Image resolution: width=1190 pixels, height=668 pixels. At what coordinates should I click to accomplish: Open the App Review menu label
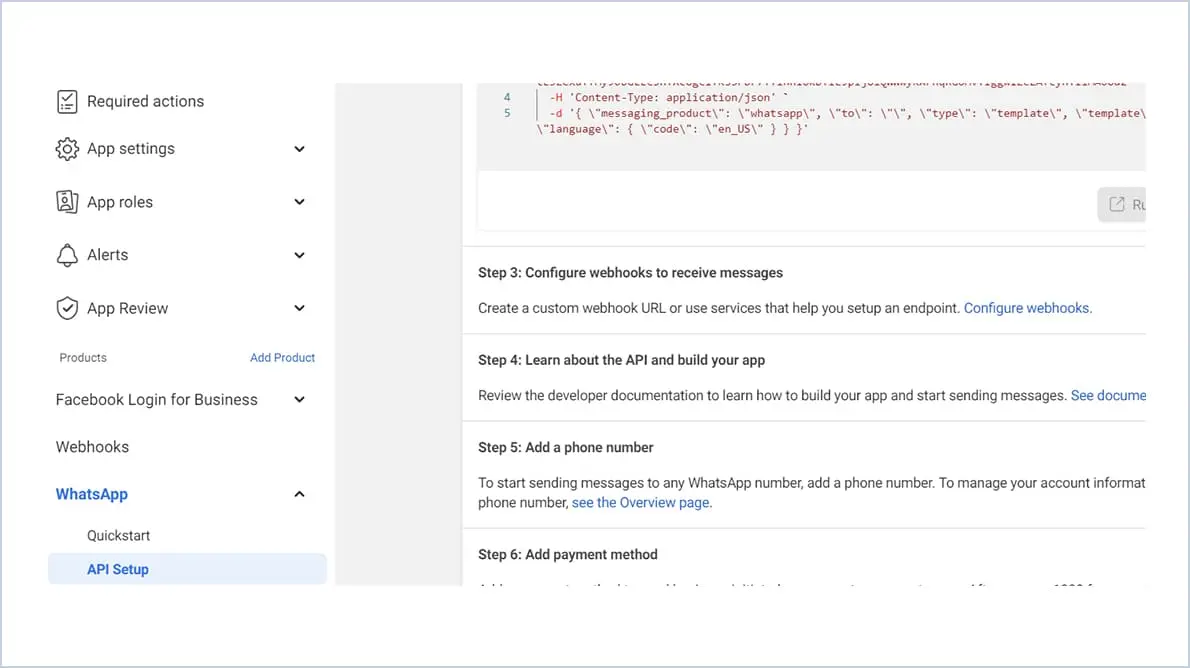[128, 308]
